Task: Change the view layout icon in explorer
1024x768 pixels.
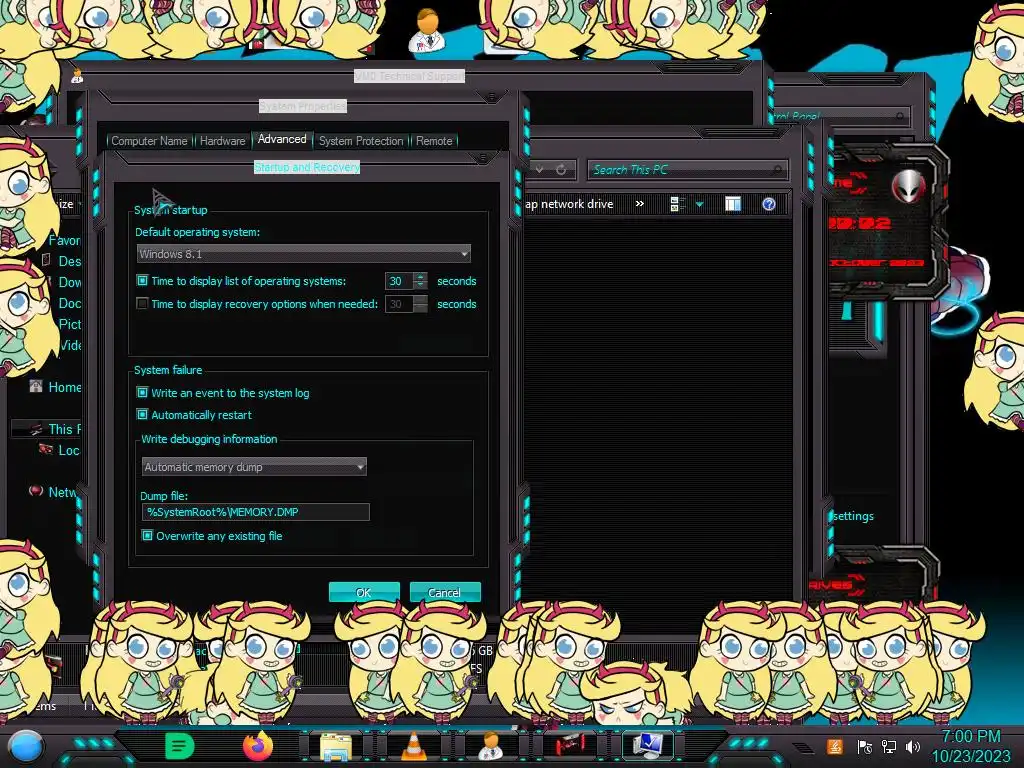Action: (x=677, y=204)
